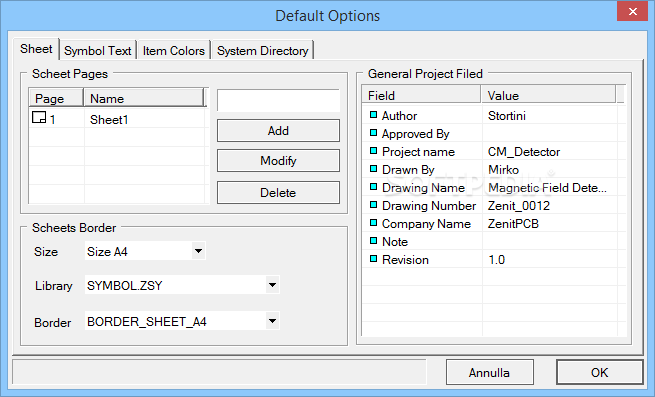
Task: Click the empty Approved By value cell
Action: pos(549,133)
